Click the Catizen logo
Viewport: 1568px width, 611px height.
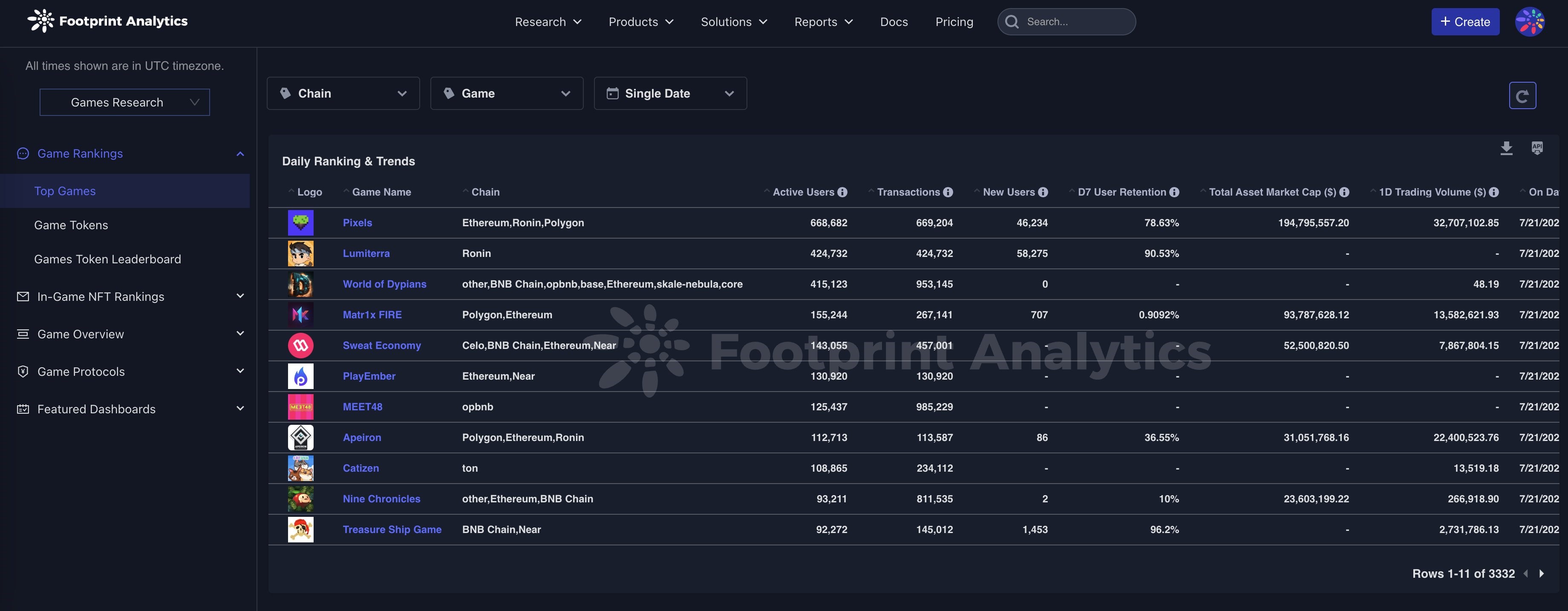tap(301, 468)
